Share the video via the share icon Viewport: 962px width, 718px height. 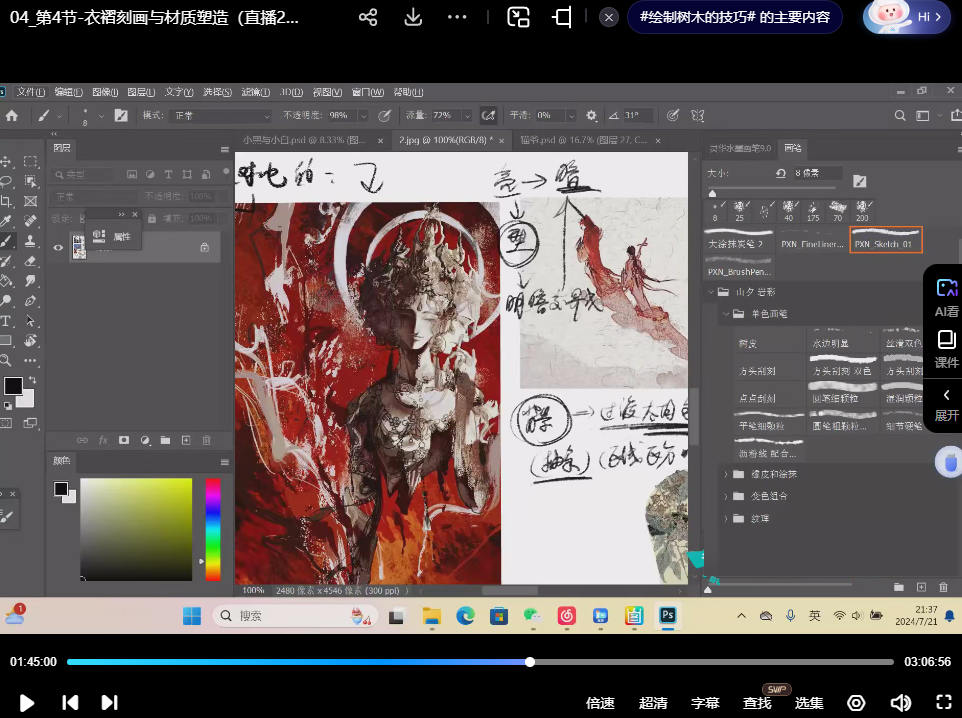coord(368,17)
